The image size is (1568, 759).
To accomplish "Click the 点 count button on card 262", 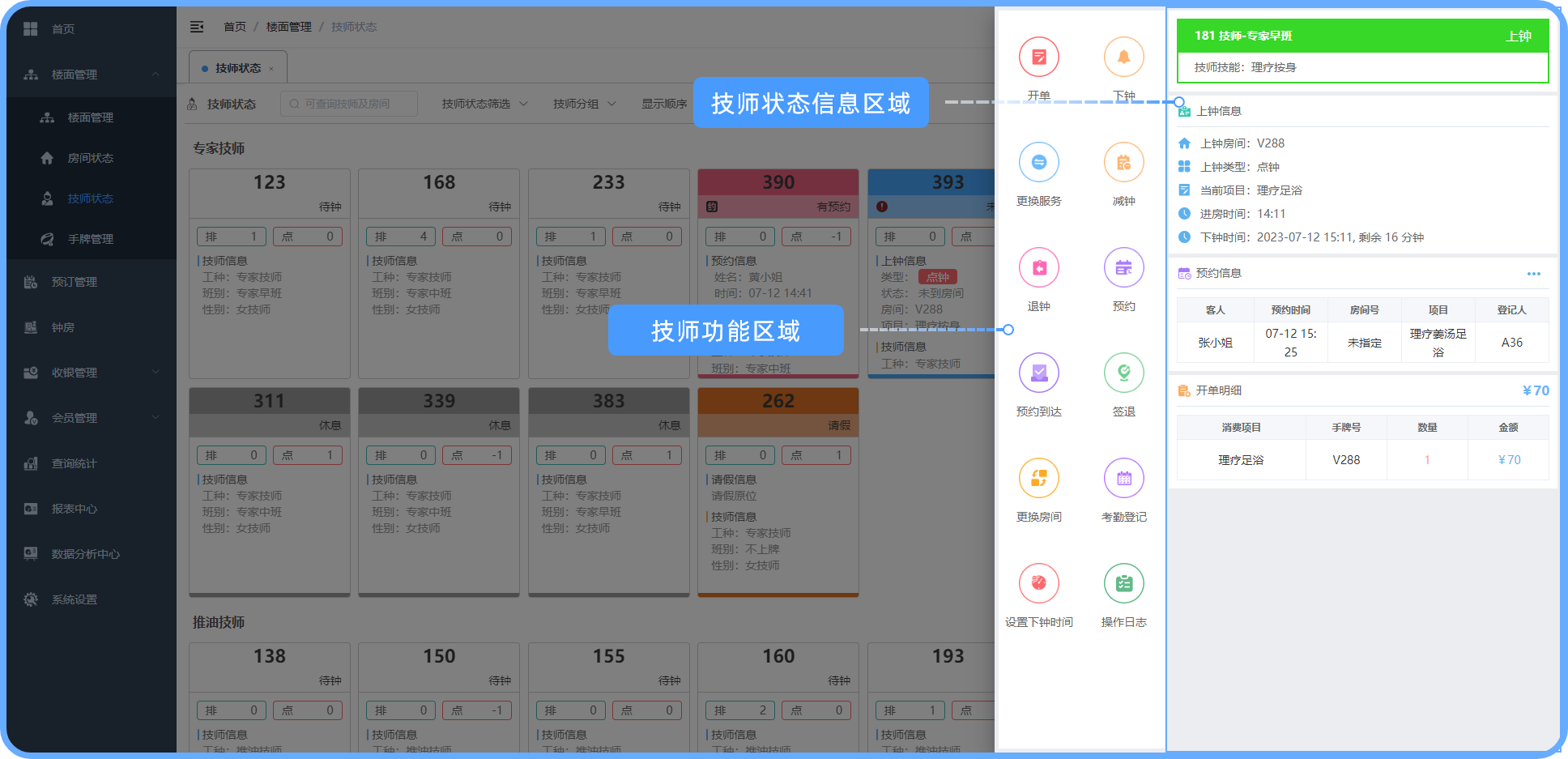I will (x=816, y=455).
